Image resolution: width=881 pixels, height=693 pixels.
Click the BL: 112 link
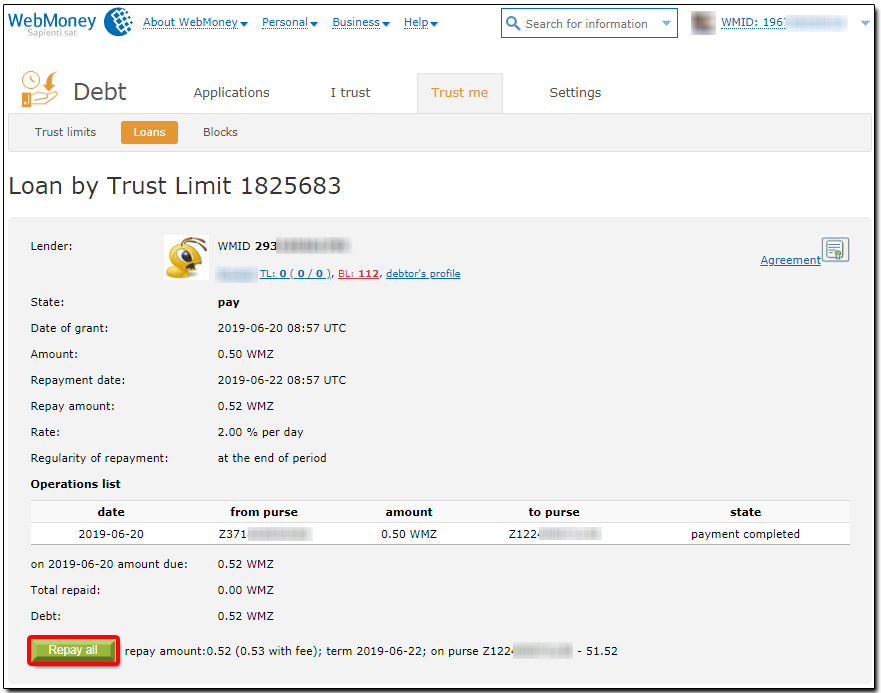click(x=358, y=274)
